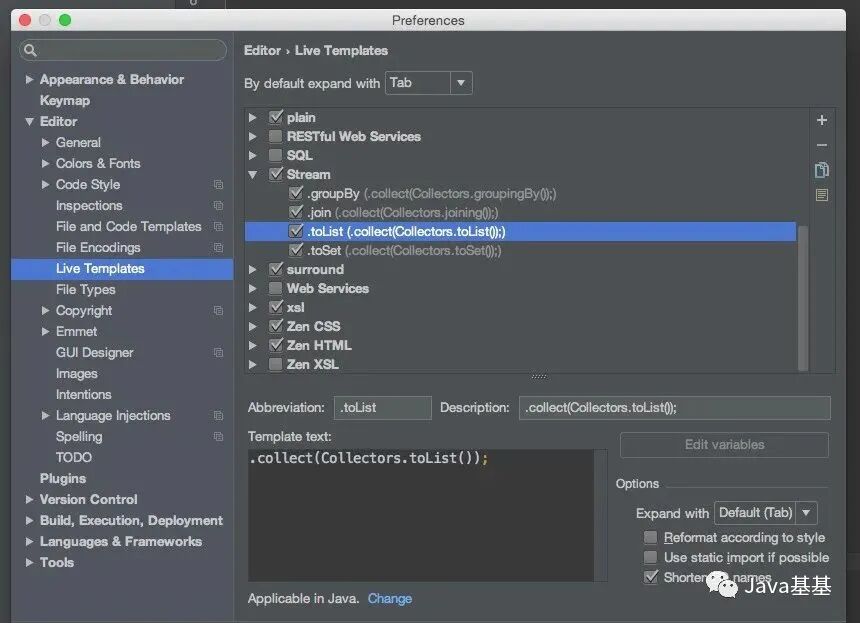The height and width of the screenshot is (623, 860).
Task: Open the TODO settings page
Action: 73,457
